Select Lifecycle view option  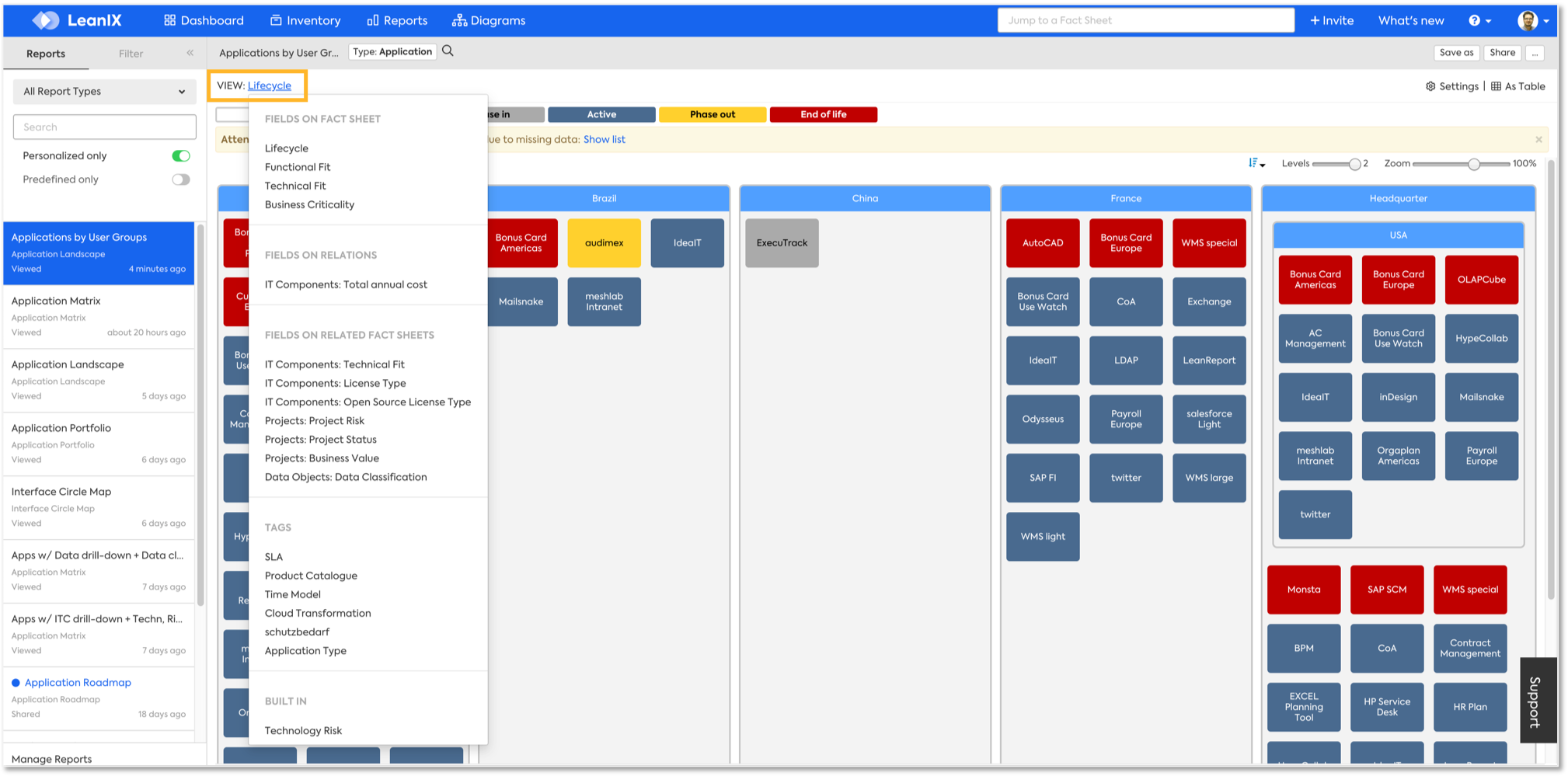(287, 148)
